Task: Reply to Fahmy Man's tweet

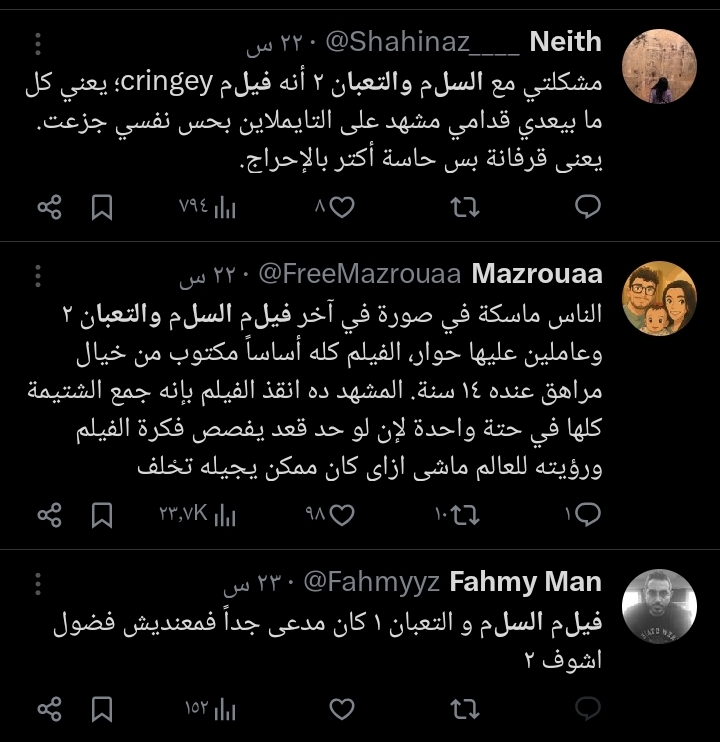Action: (589, 709)
